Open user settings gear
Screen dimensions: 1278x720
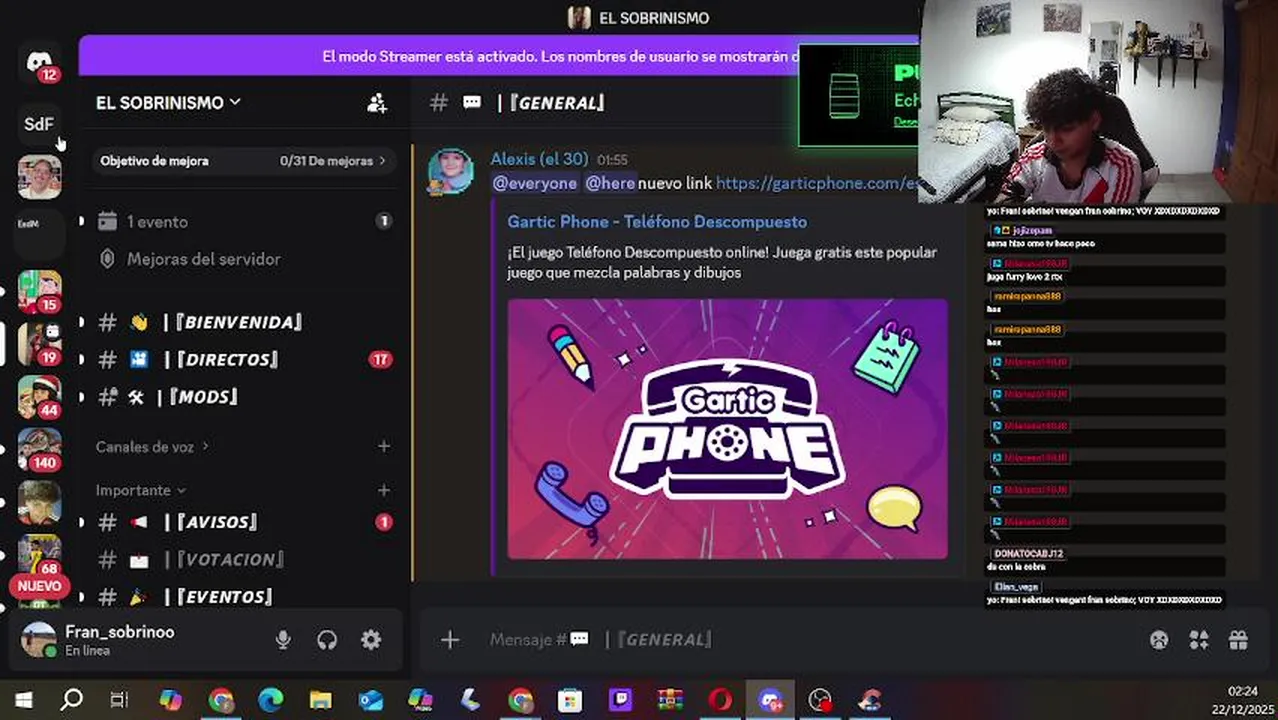(371, 640)
